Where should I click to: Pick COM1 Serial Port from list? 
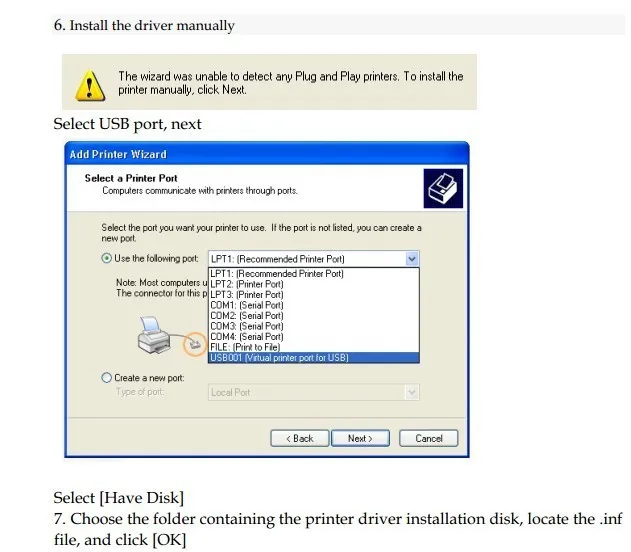click(x=314, y=305)
